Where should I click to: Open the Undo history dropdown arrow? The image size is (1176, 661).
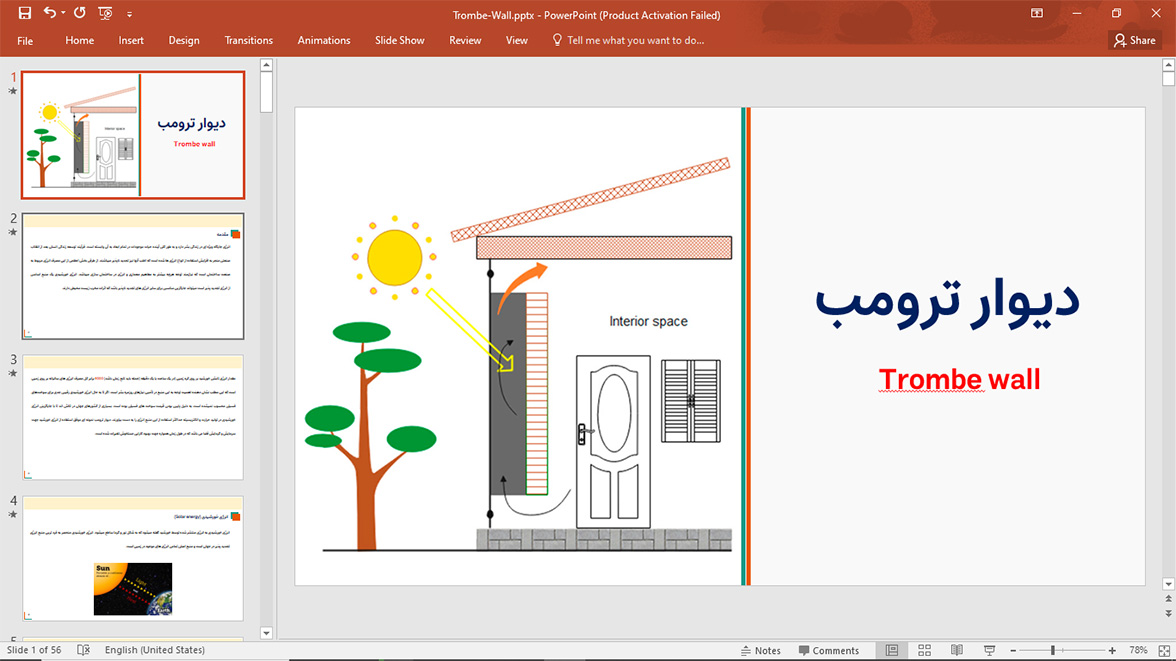point(63,13)
